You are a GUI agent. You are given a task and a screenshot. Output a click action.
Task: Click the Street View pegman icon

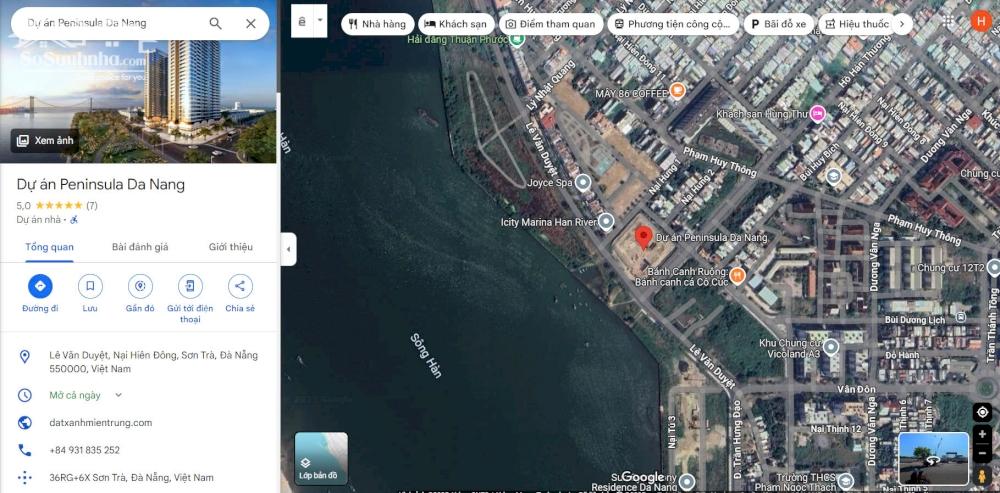click(982, 476)
